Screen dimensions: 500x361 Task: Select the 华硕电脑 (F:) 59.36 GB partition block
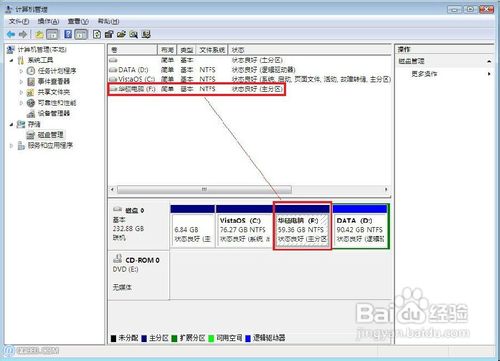point(302,226)
